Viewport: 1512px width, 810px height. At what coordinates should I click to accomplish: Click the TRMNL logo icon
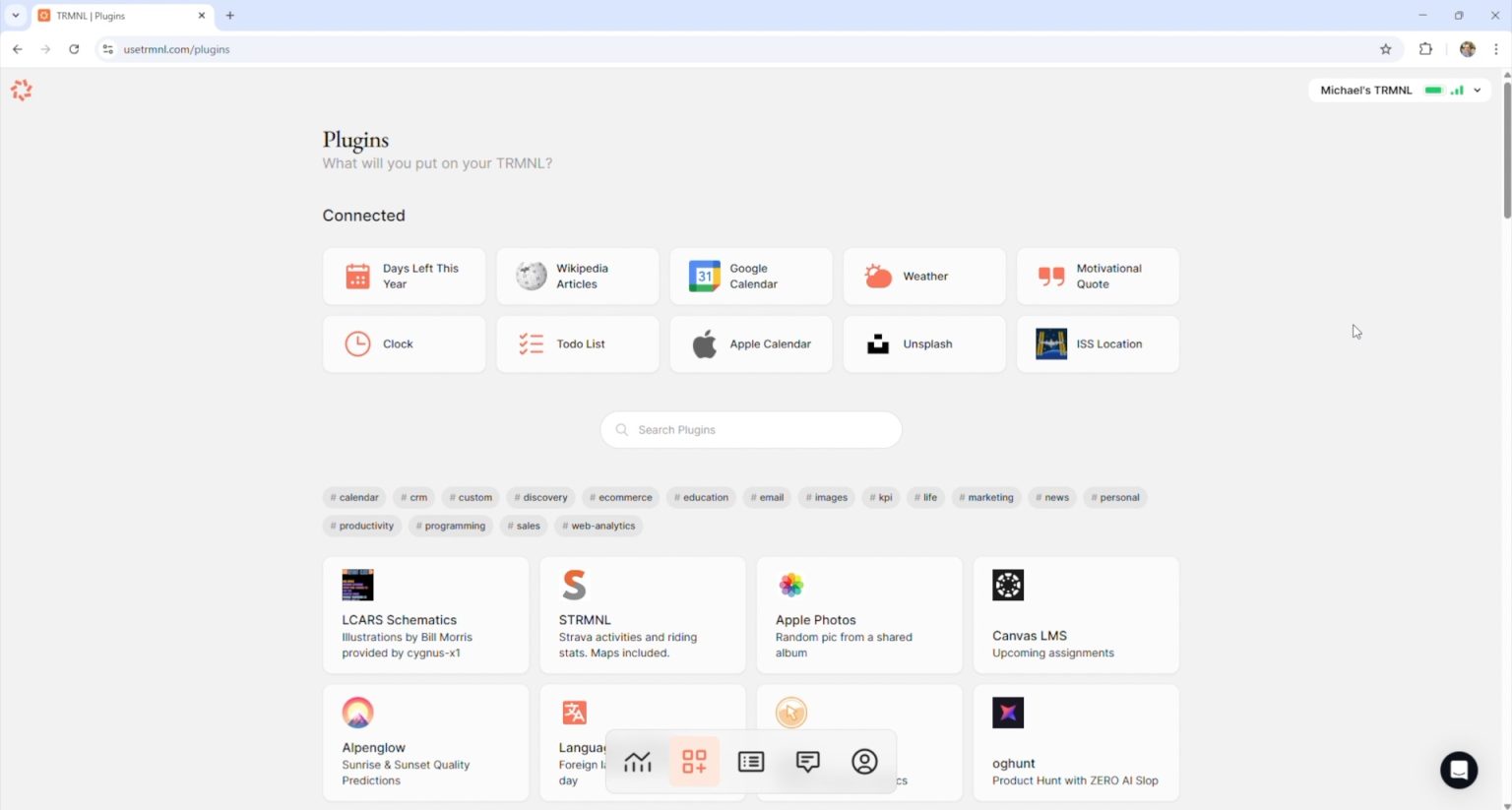(x=22, y=91)
